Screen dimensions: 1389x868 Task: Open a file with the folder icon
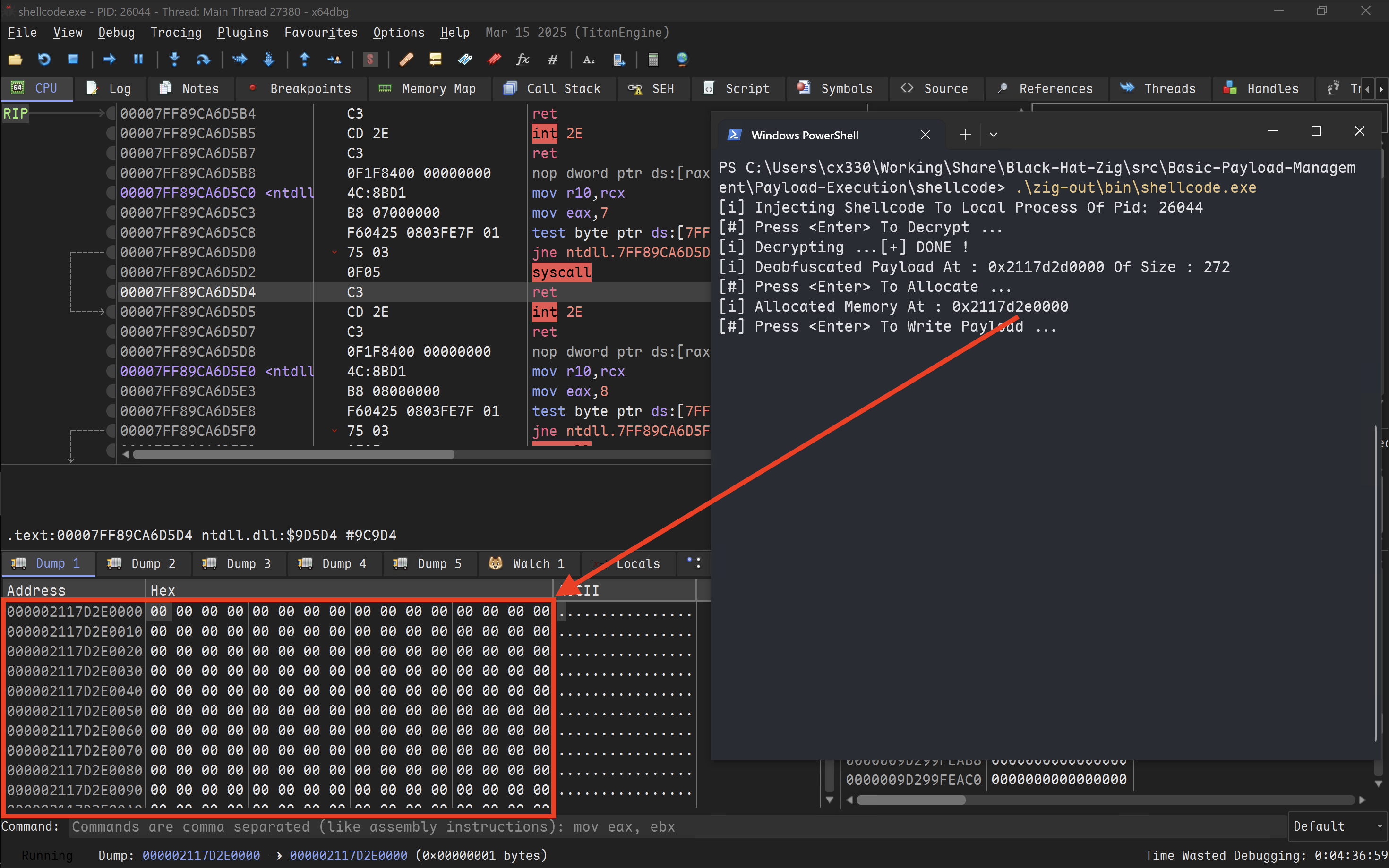click(15, 59)
